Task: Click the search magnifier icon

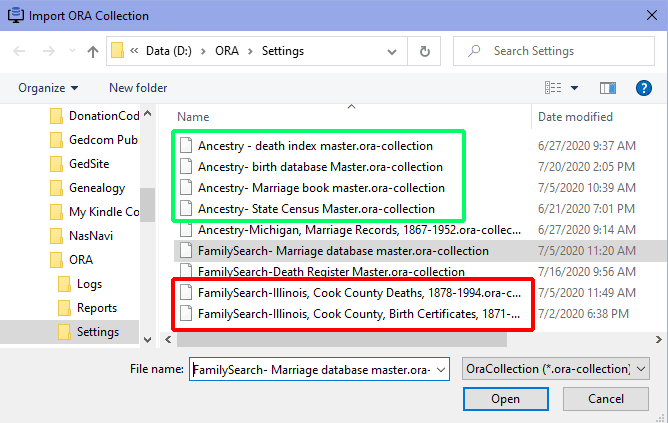Action: [474, 51]
